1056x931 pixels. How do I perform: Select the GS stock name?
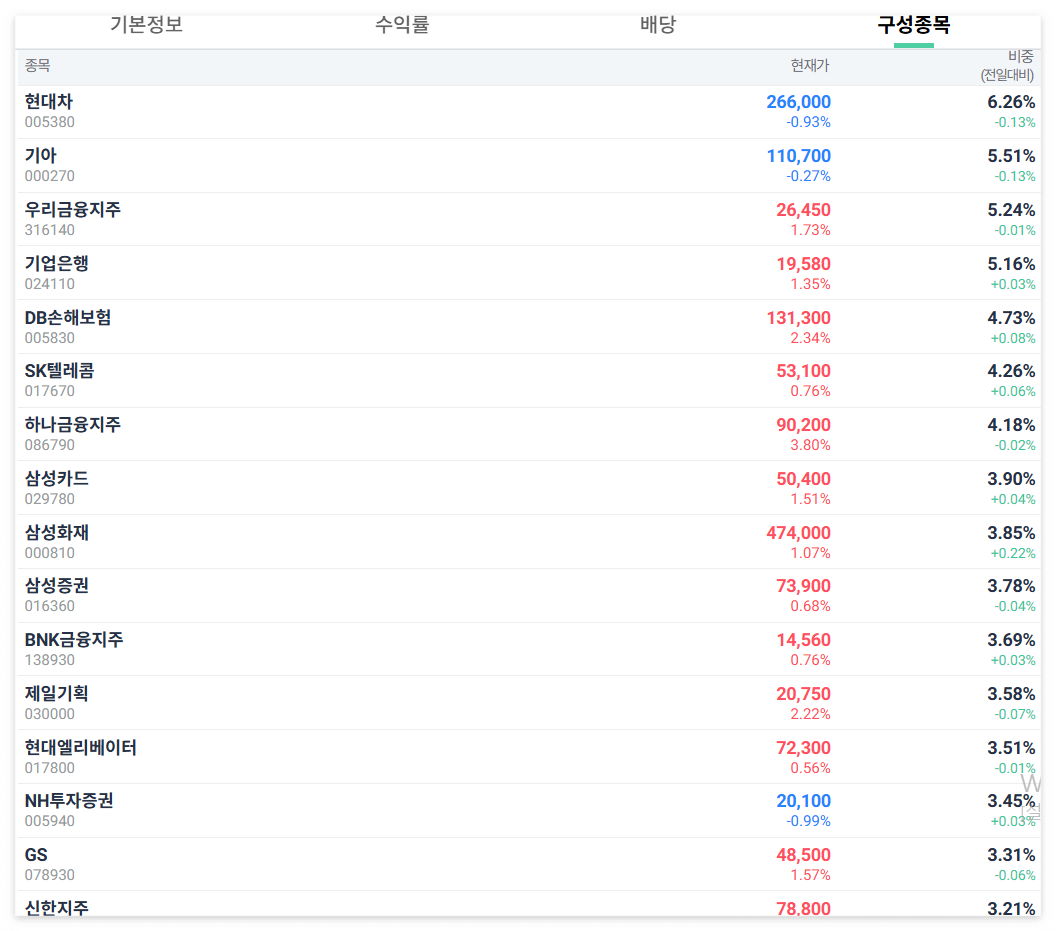click(36, 855)
